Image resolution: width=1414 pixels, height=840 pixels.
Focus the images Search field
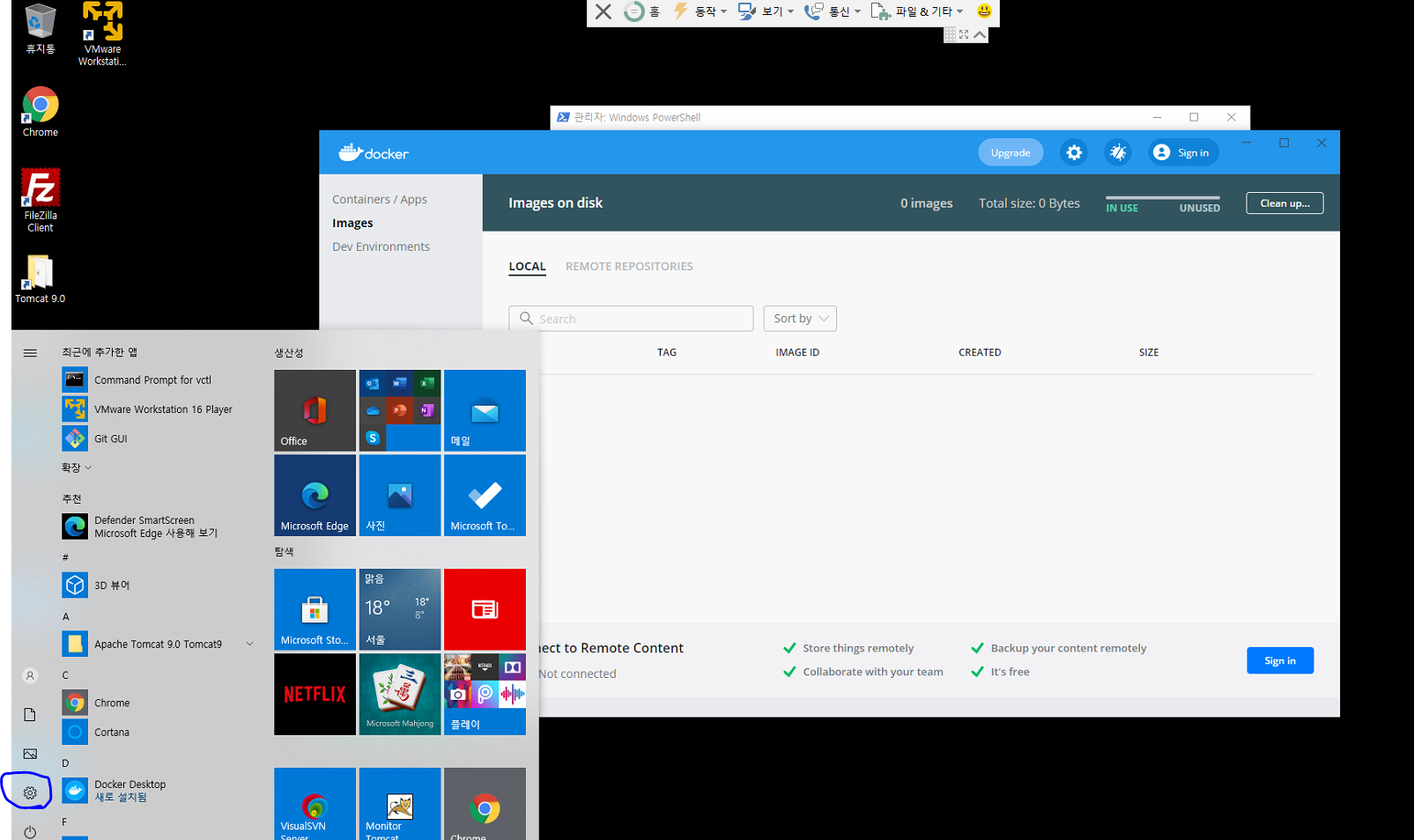point(631,318)
